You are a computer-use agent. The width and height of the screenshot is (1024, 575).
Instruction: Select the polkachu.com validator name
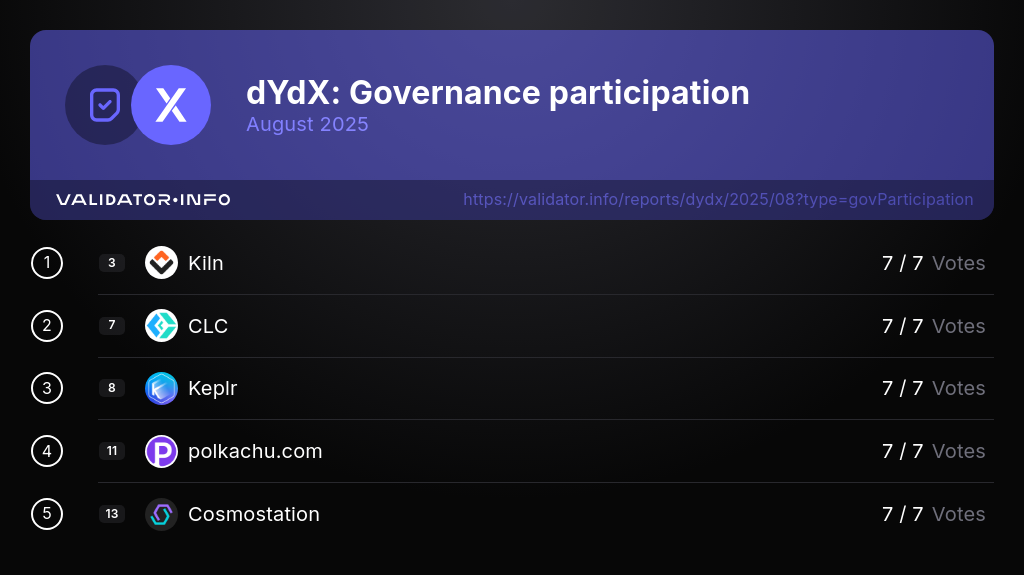click(x=255, y=451)
